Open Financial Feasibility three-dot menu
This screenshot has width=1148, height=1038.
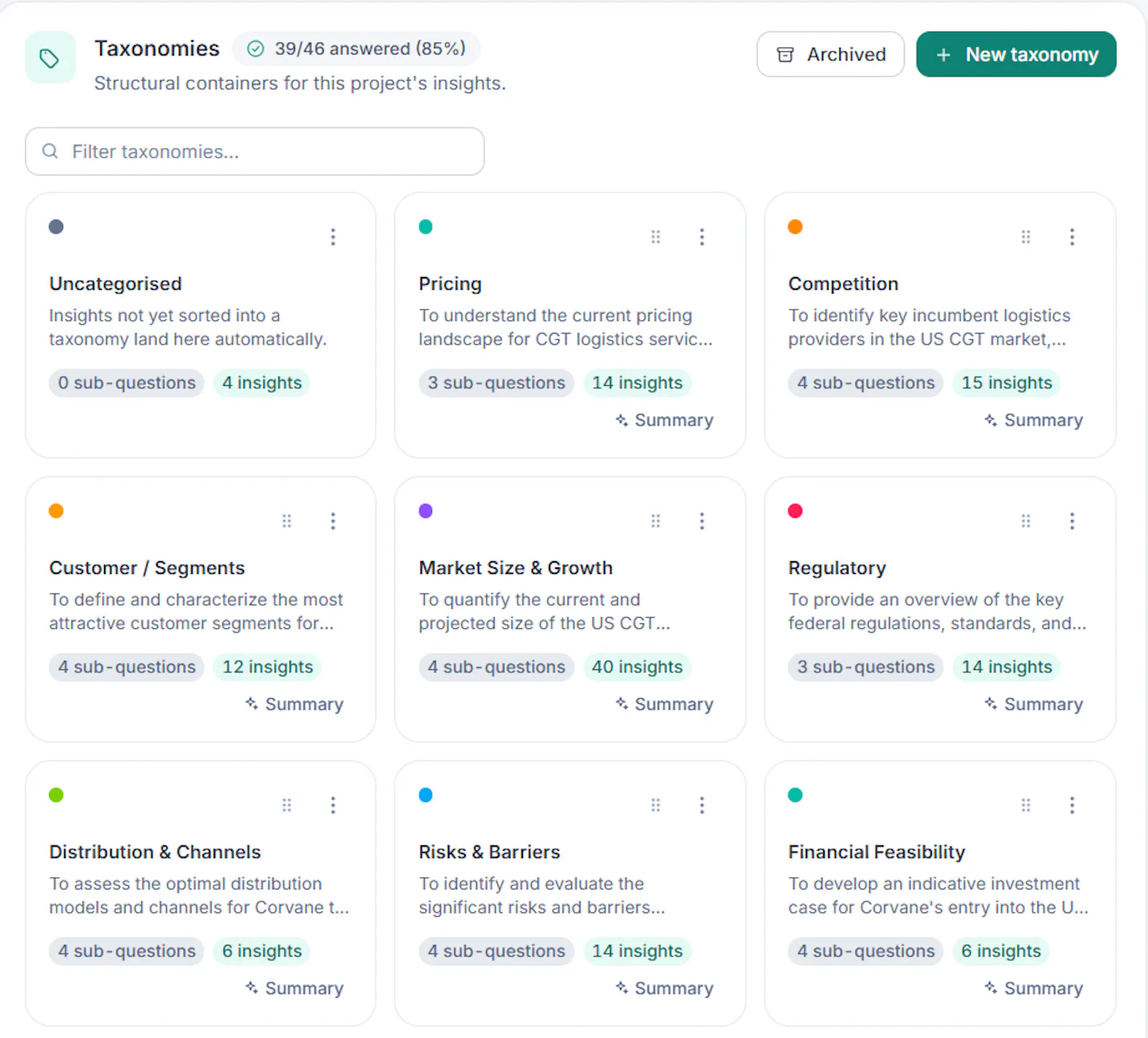click(x=1072, y=805)
